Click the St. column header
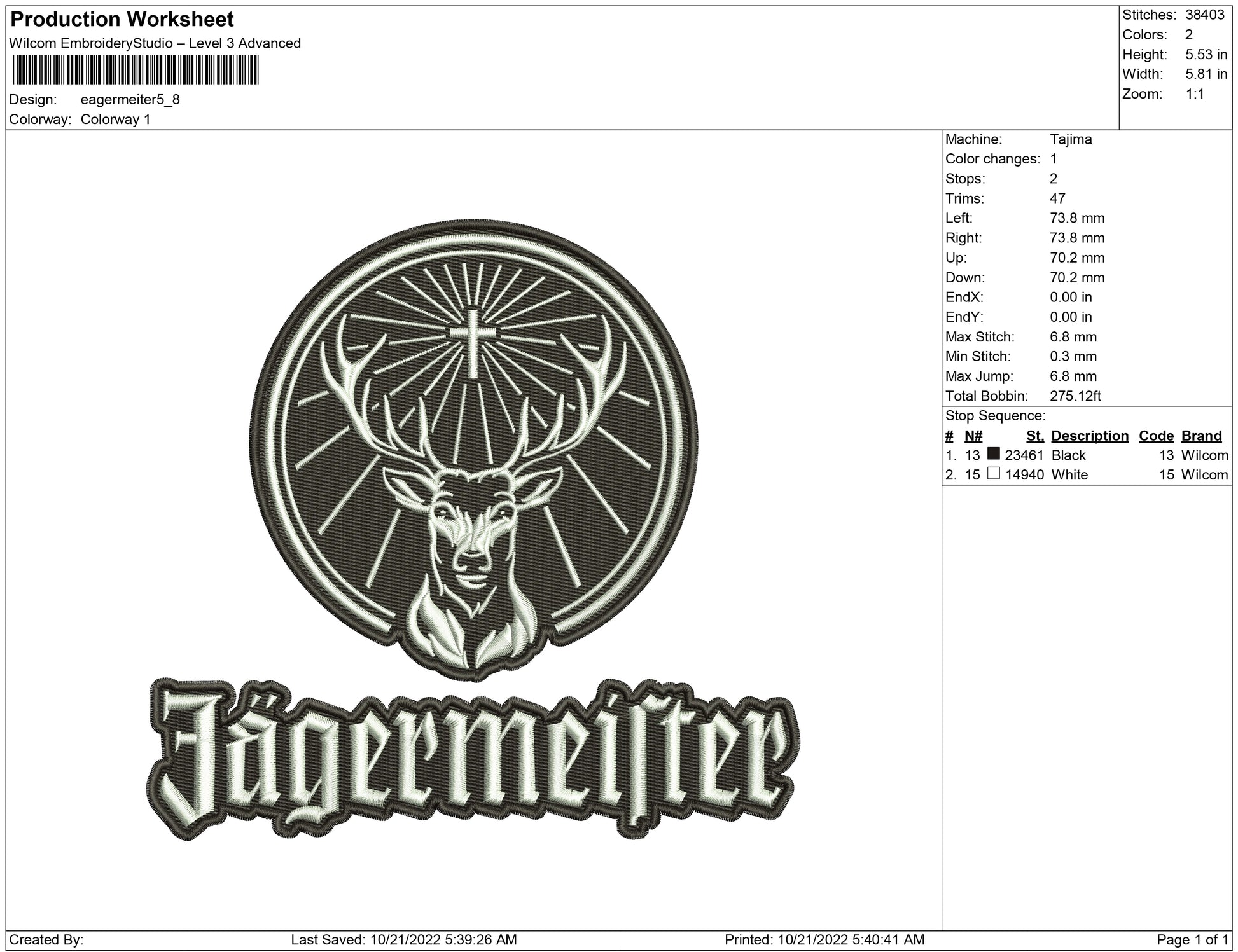This screenshot has height=952, width=1238. pyautogui.click(x=1034, y=436)
